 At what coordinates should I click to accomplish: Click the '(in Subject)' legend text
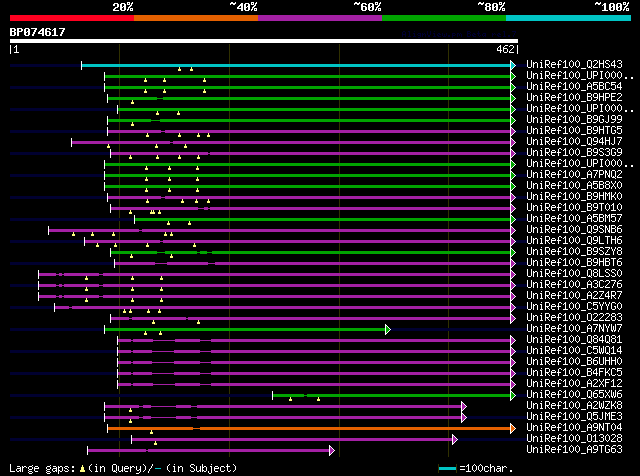pos(202,469)
